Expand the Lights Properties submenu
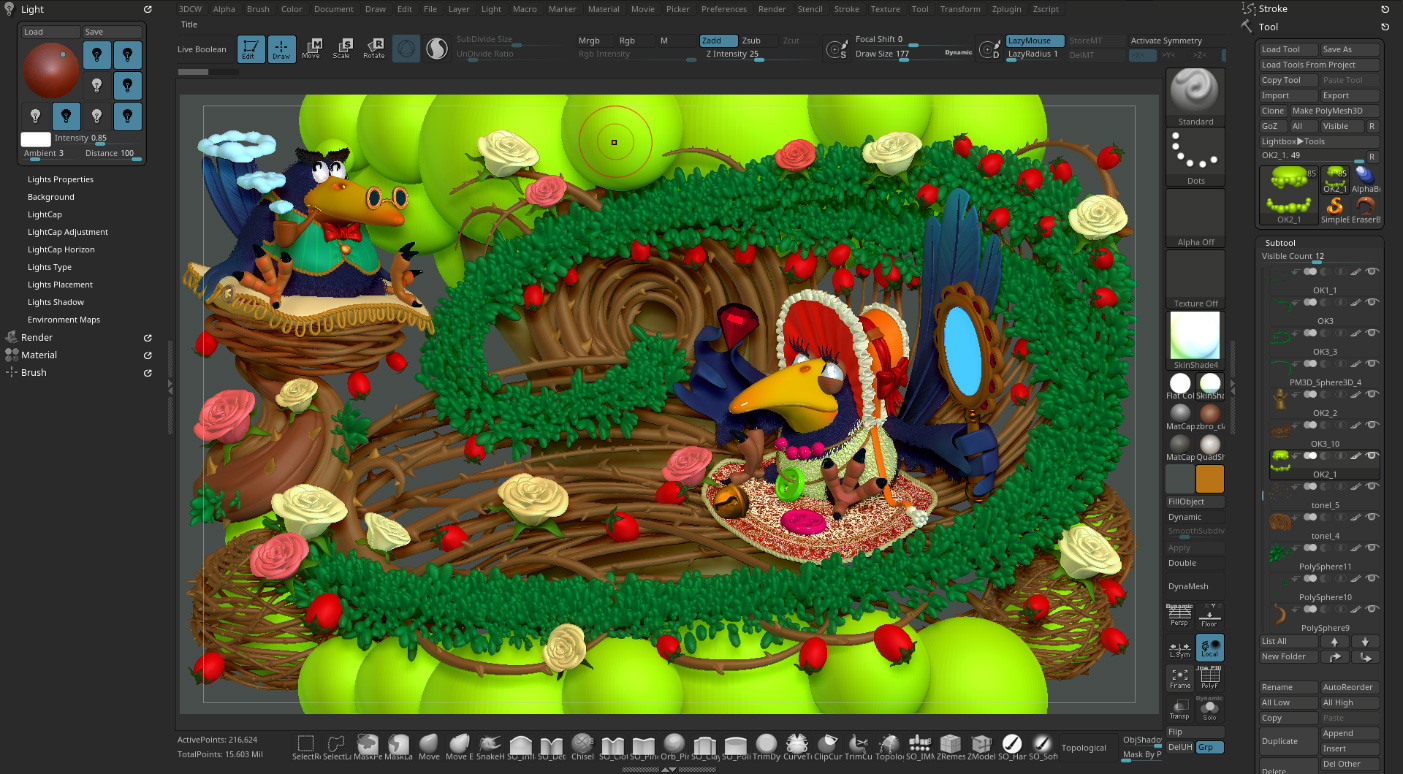1403x774 pixels. click(61, 180)
